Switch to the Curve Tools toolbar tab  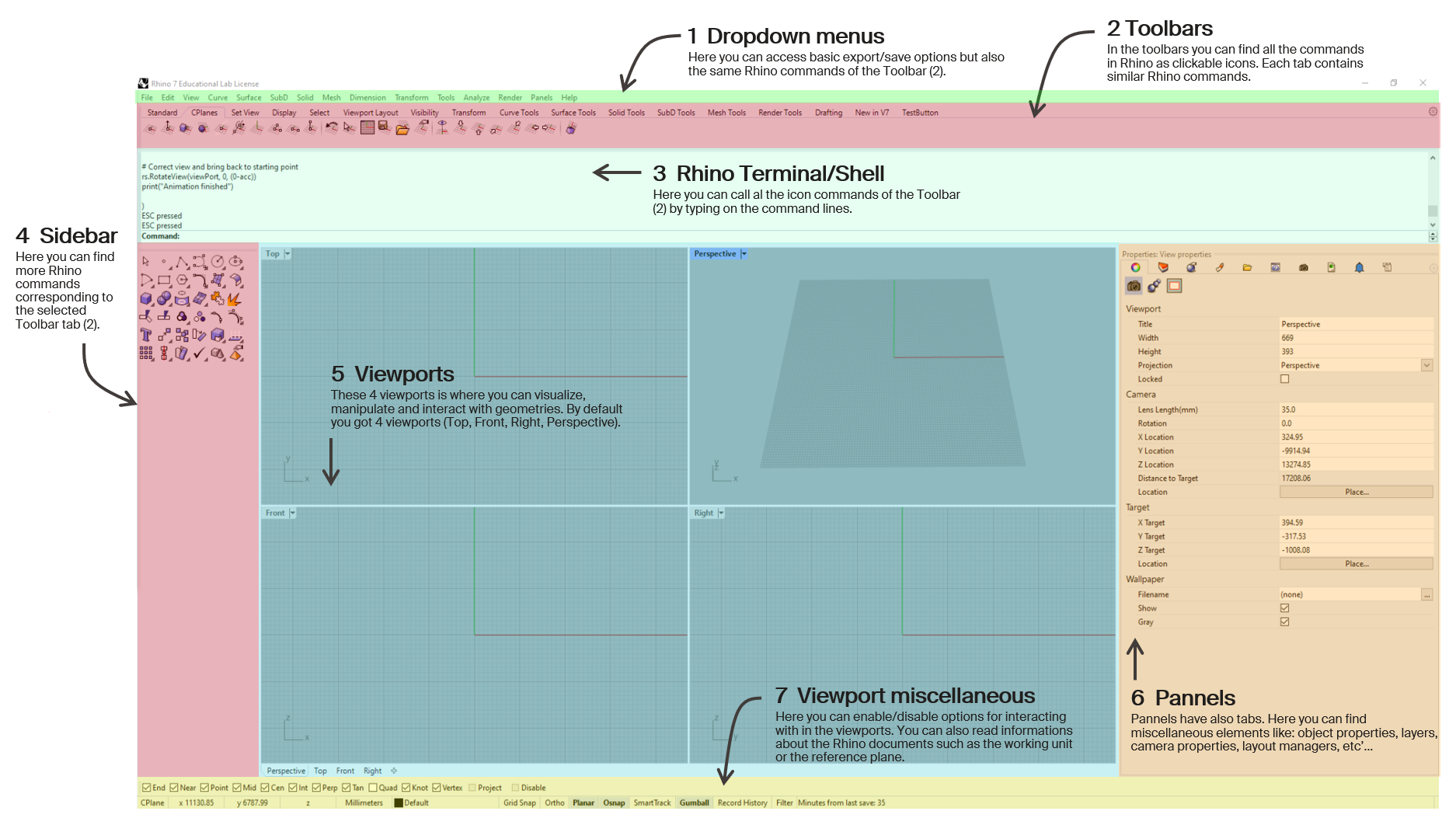518,113
